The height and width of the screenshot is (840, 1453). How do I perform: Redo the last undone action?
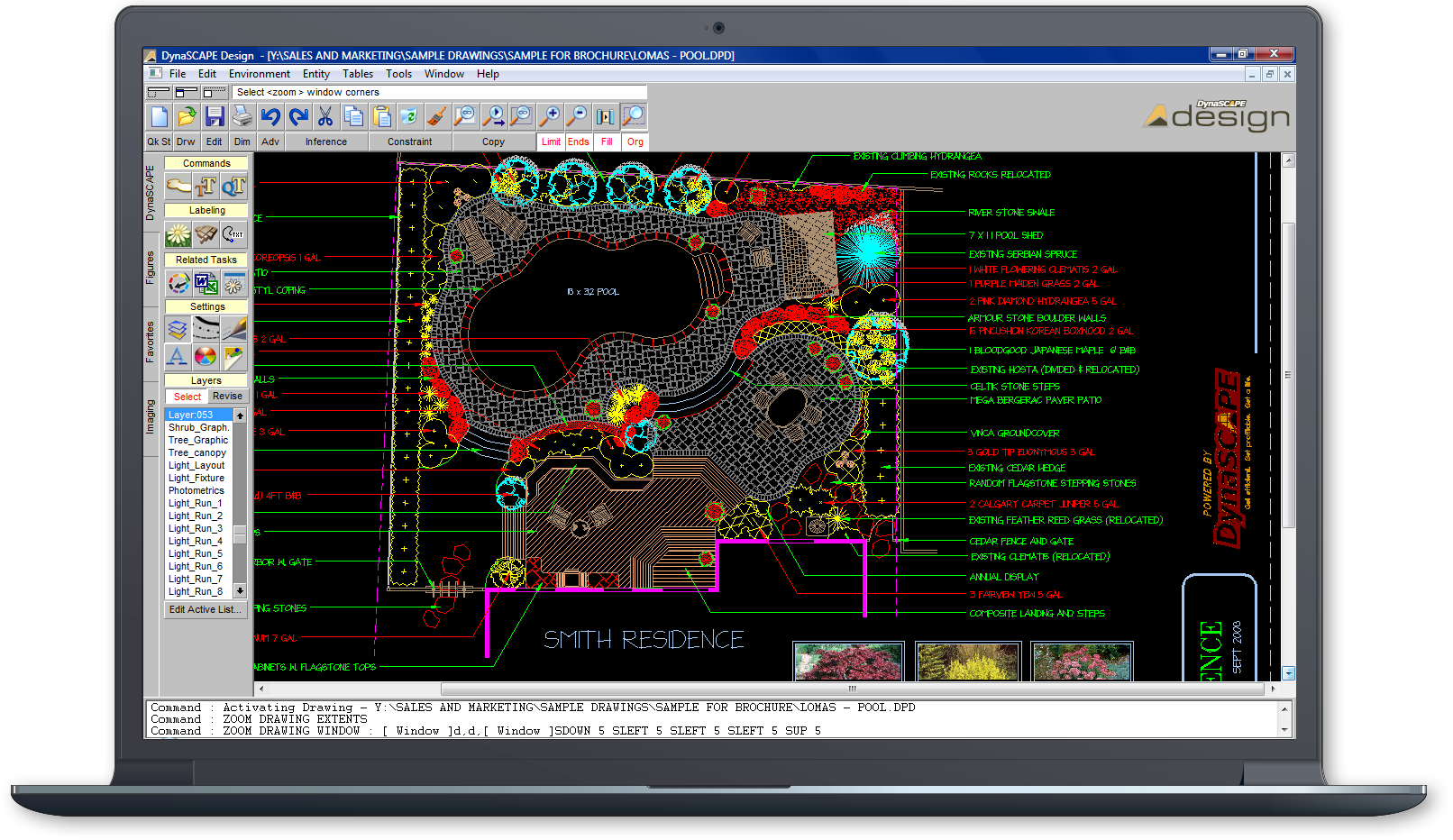(x=298, y=116)
